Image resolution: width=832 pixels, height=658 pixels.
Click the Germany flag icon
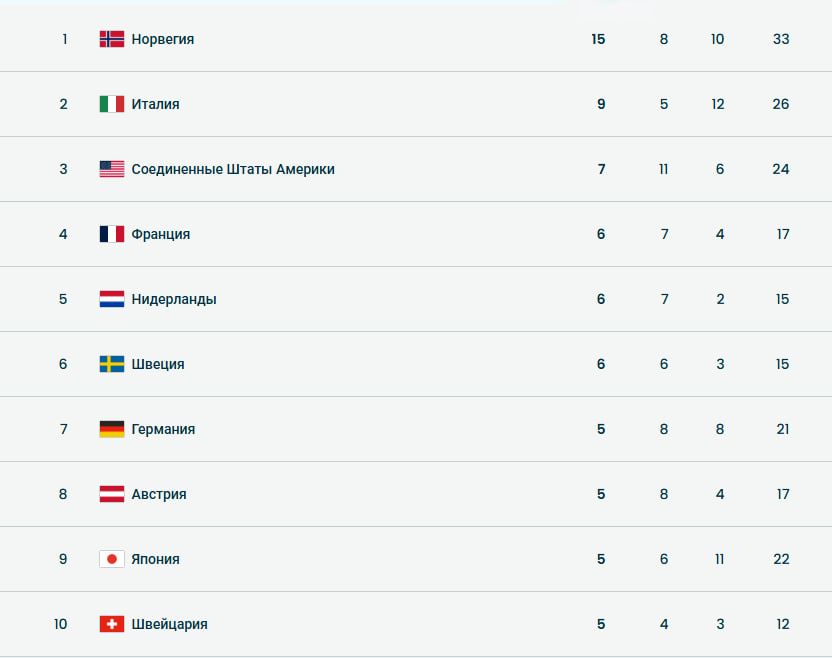(112, 429)
